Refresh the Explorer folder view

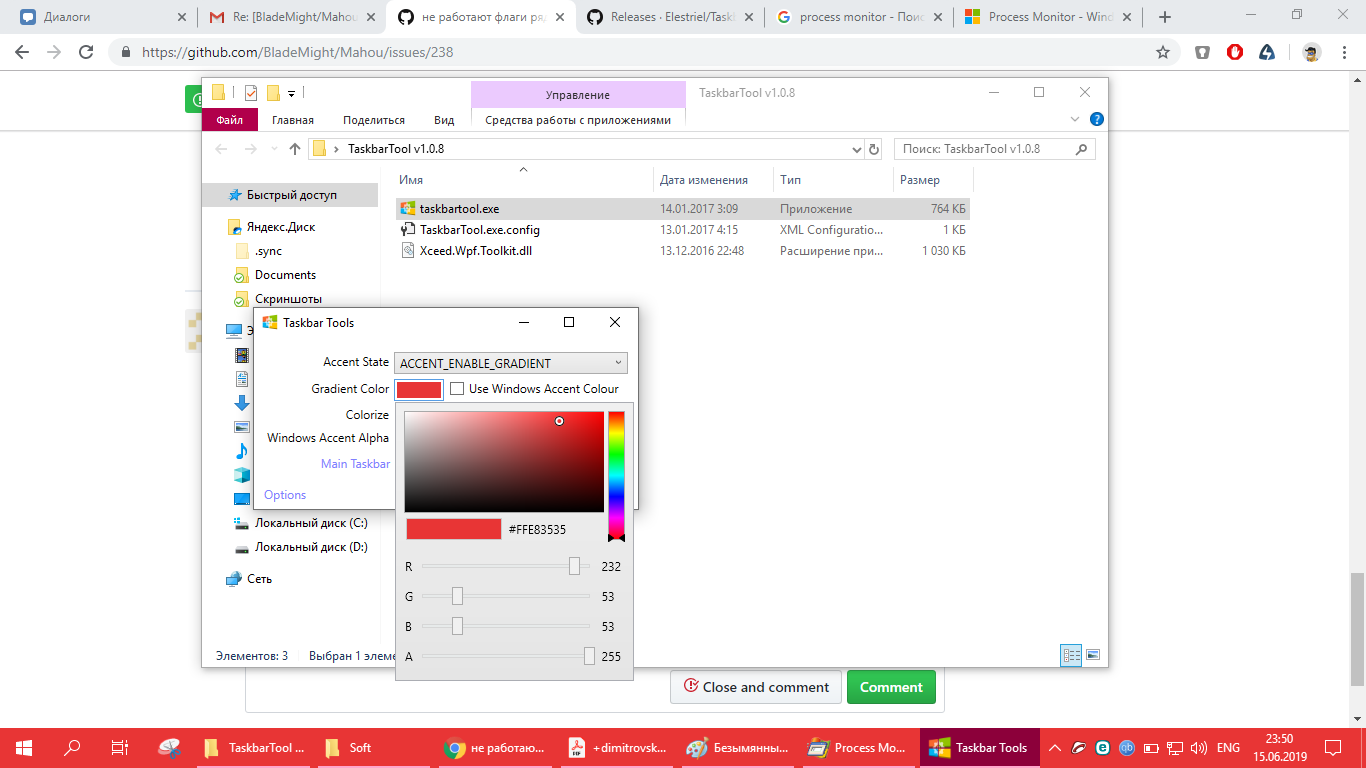pos(874,149)
